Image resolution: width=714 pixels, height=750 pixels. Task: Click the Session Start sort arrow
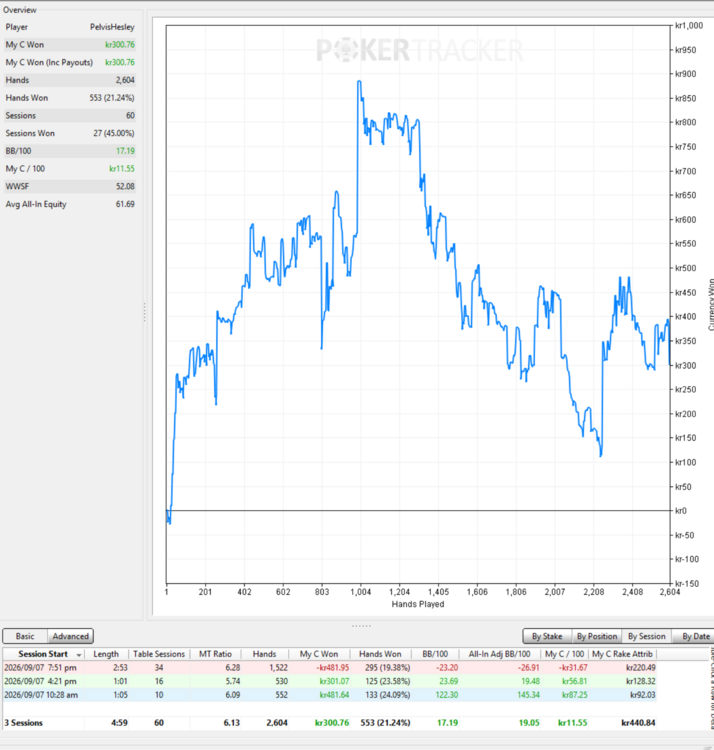click(79, 655)
